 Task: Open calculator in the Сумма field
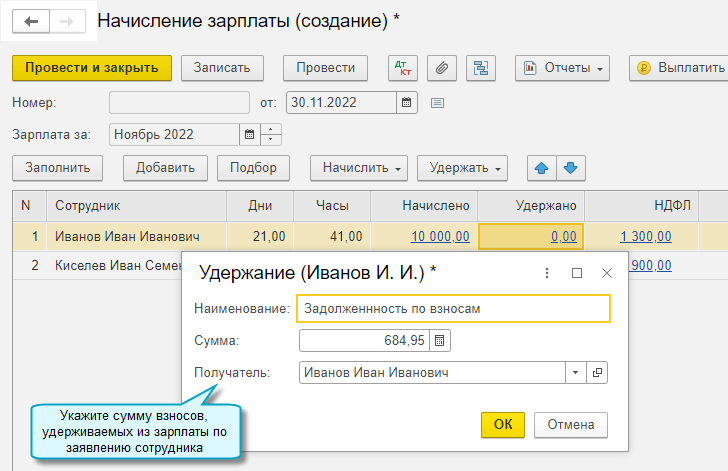[441, 341]
